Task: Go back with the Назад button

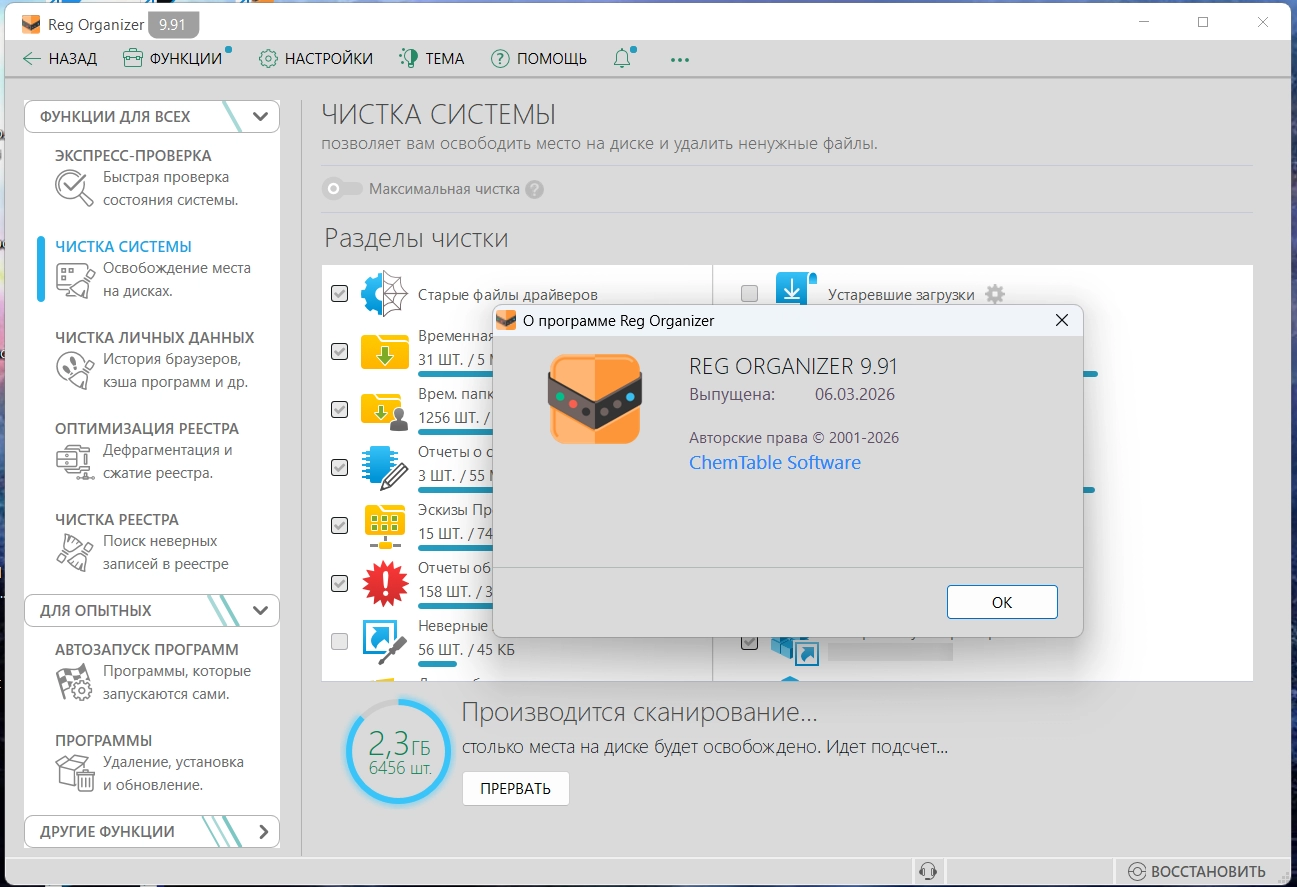Action: (x=60, y=59)
